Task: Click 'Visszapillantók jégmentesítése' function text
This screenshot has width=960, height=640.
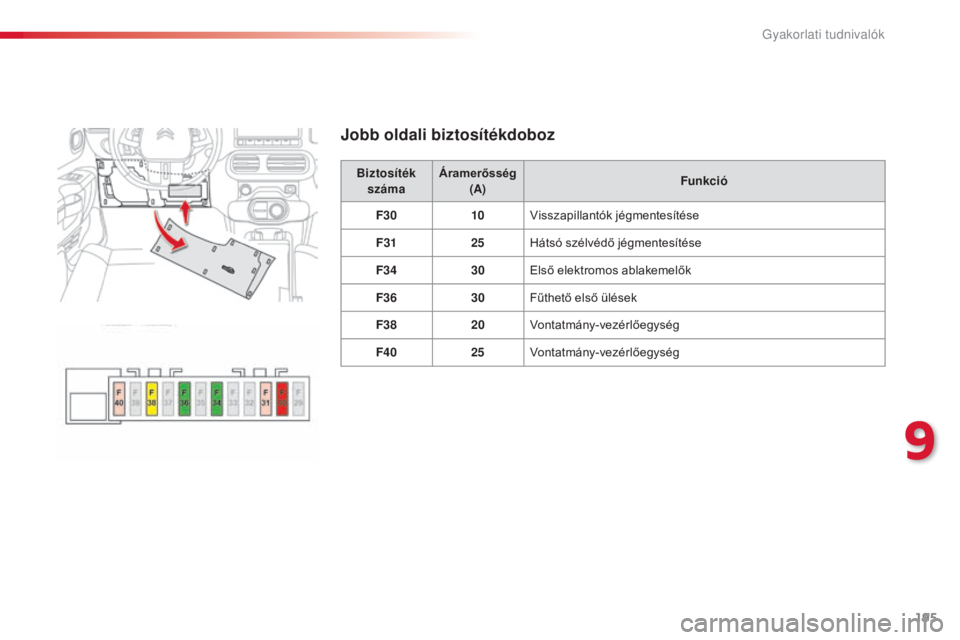Action: pos(614,216)
